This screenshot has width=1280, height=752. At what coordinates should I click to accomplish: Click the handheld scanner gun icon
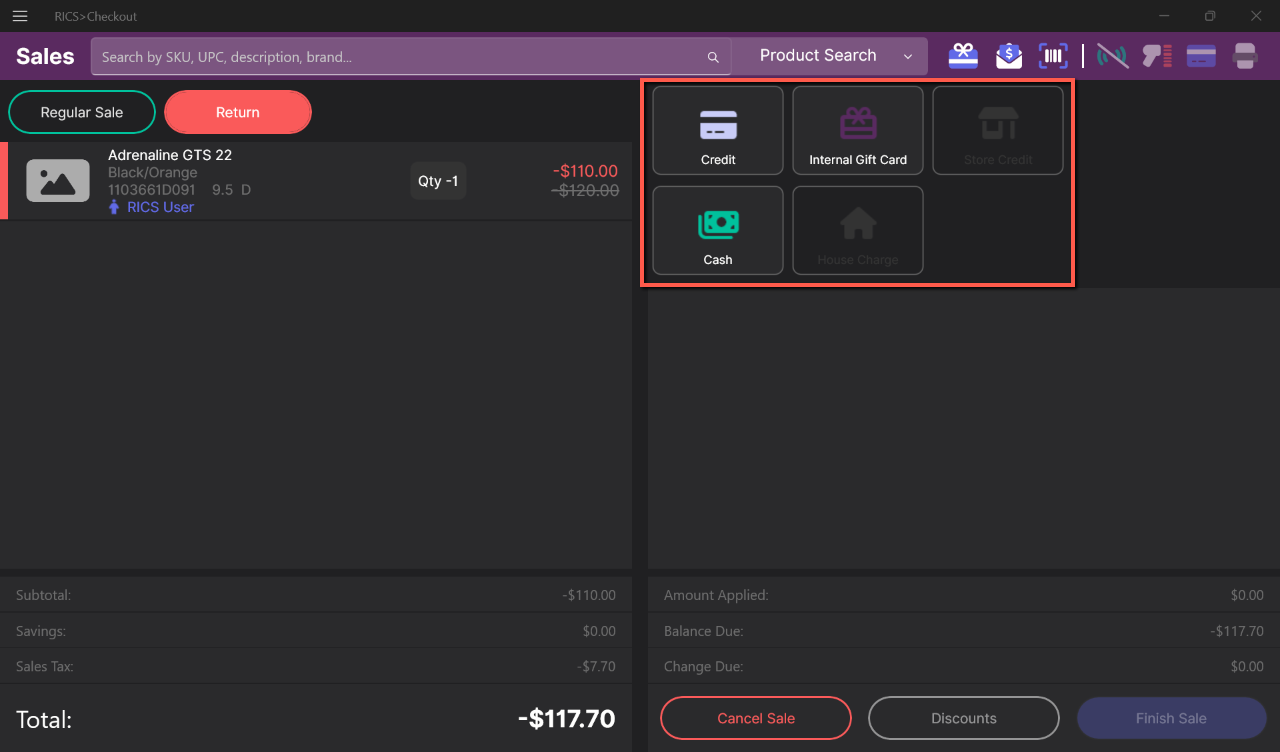click(1157, 56)
